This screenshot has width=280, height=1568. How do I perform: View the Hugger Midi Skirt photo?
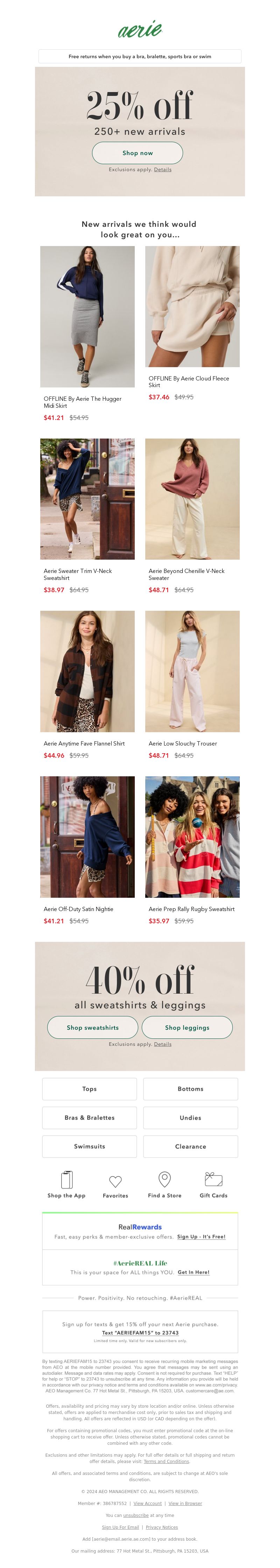pyautogui.click(x=87, y=316)
